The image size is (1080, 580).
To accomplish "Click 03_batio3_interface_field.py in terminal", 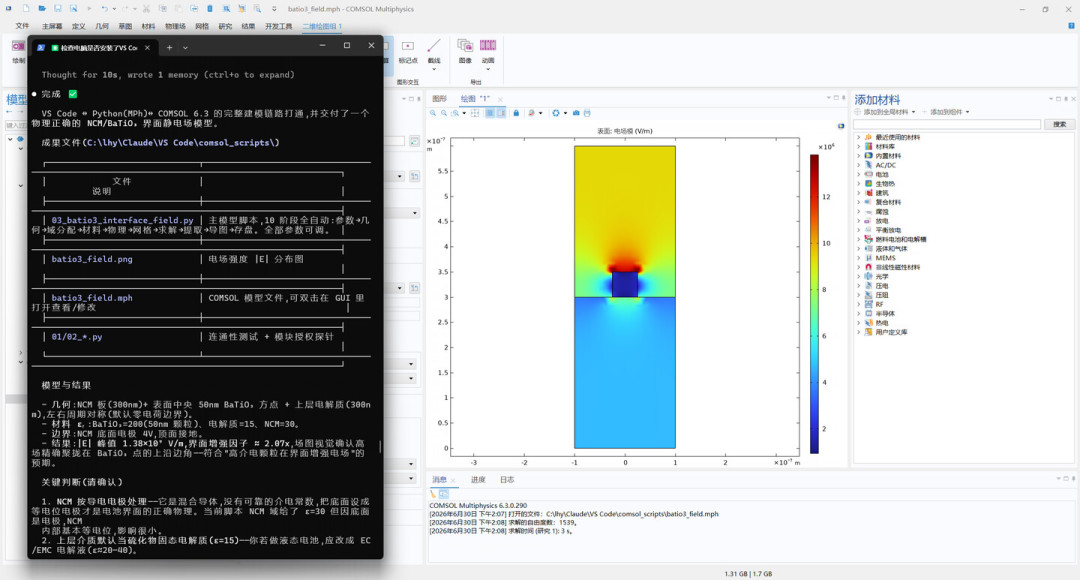I will 123,220.
